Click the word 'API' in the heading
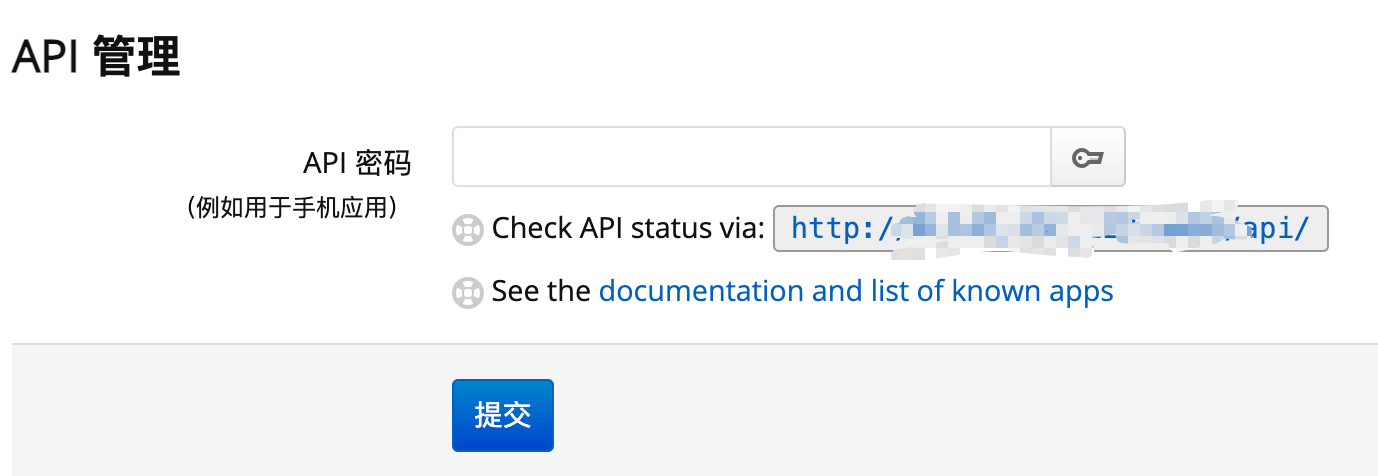The image size is (1378, 476). pyautogui.click(x=47, y=58)
